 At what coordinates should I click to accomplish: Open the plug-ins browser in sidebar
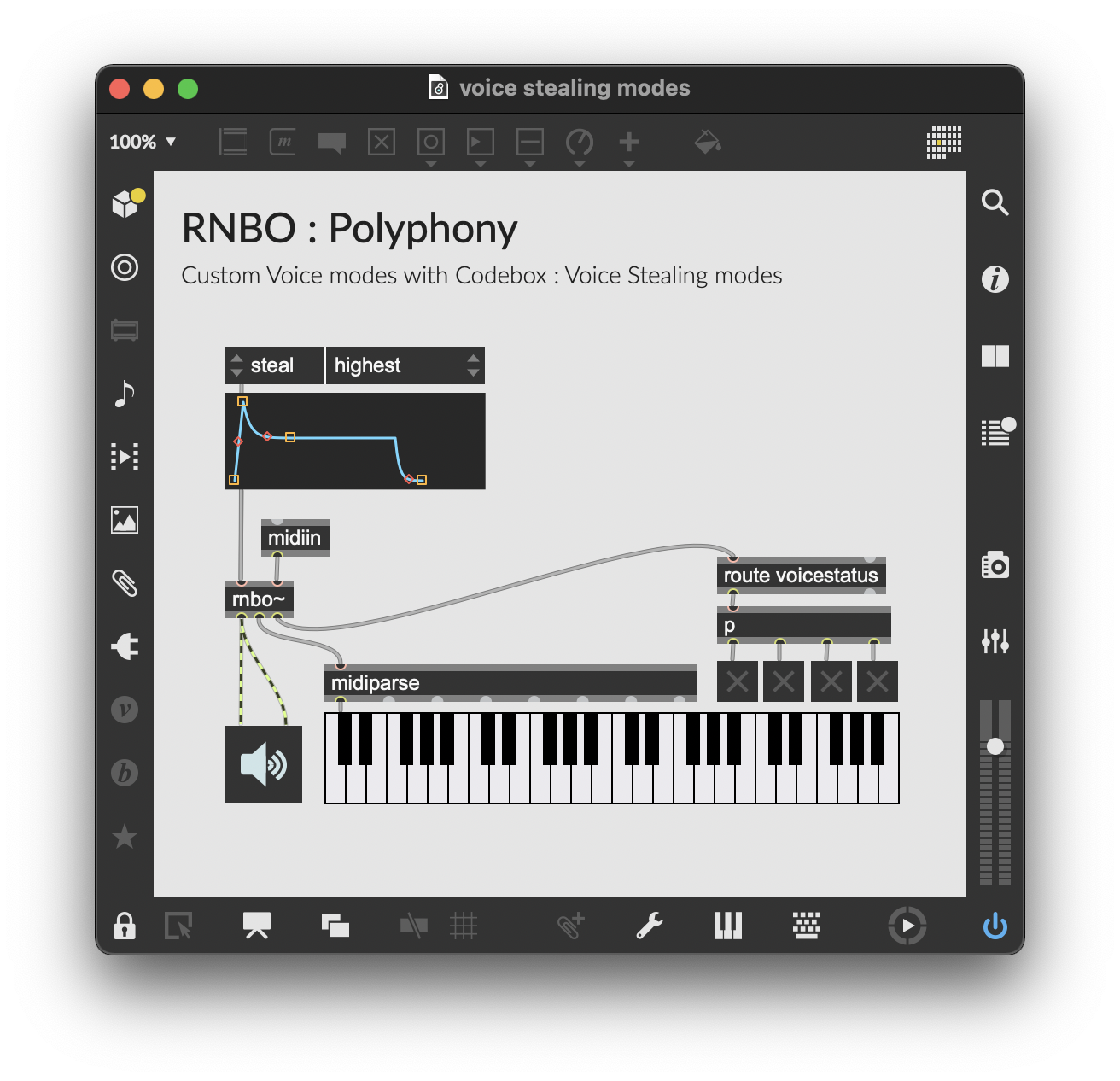tap(125, 646)
